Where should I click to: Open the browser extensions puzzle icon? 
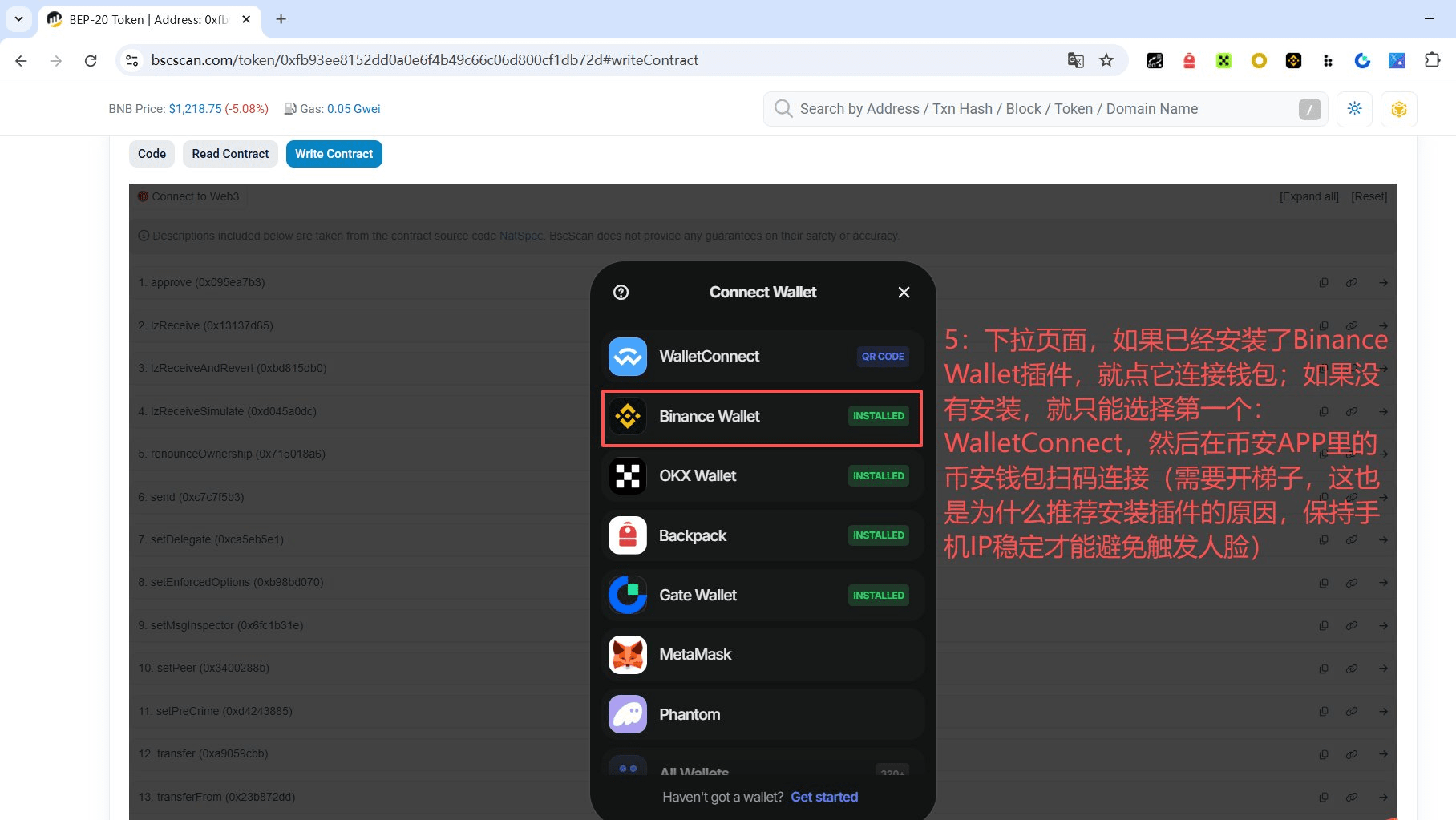point(1432,60)
